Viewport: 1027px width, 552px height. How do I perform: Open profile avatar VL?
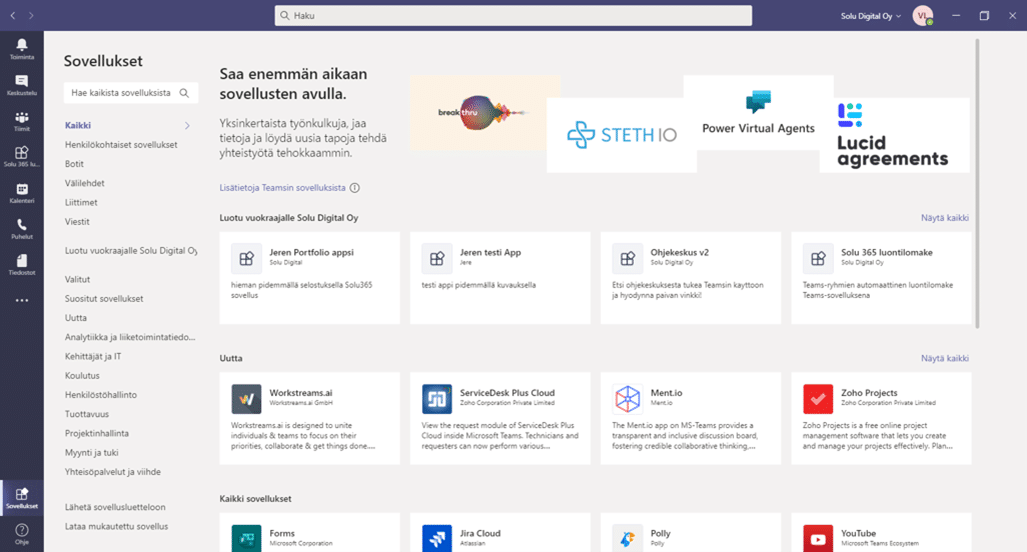pos(923,16)
